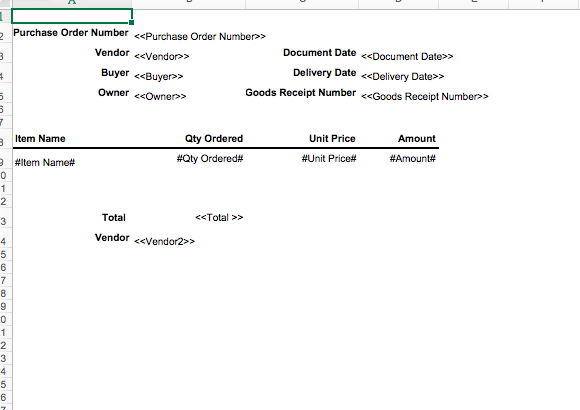Click the Amount header cell
580x410 pixels.
click(x=417, y=139)
